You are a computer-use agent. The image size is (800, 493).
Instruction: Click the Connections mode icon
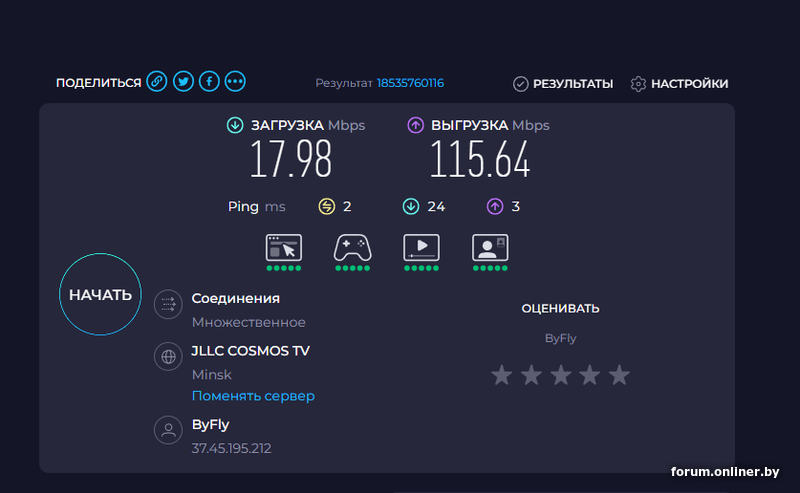point(168,305)
